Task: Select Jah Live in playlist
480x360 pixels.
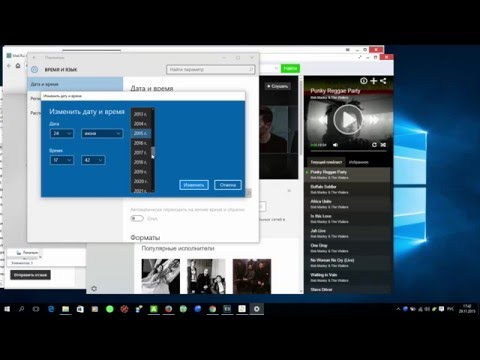Action: click(x=347, y=233)
